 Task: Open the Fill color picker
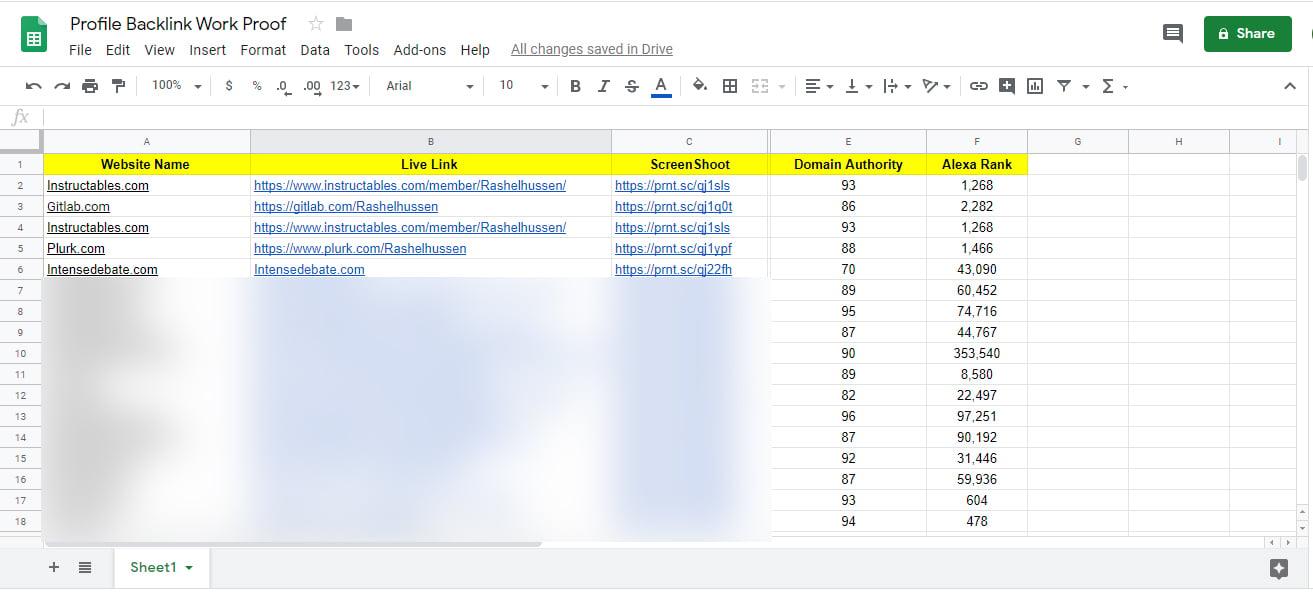click(x=699, y=86)
